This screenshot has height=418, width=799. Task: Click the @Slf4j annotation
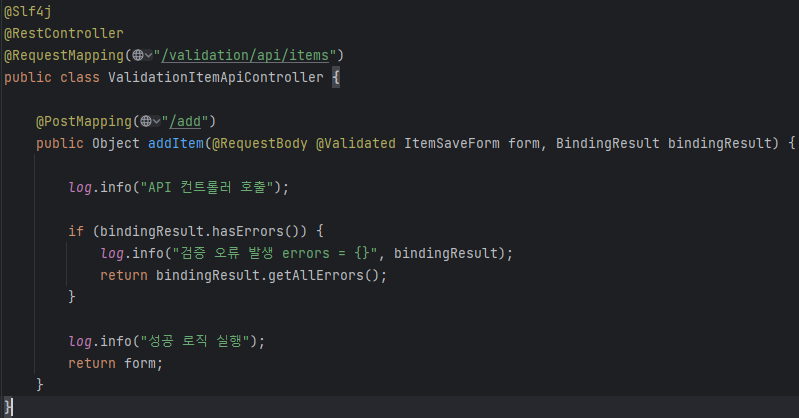28,11
